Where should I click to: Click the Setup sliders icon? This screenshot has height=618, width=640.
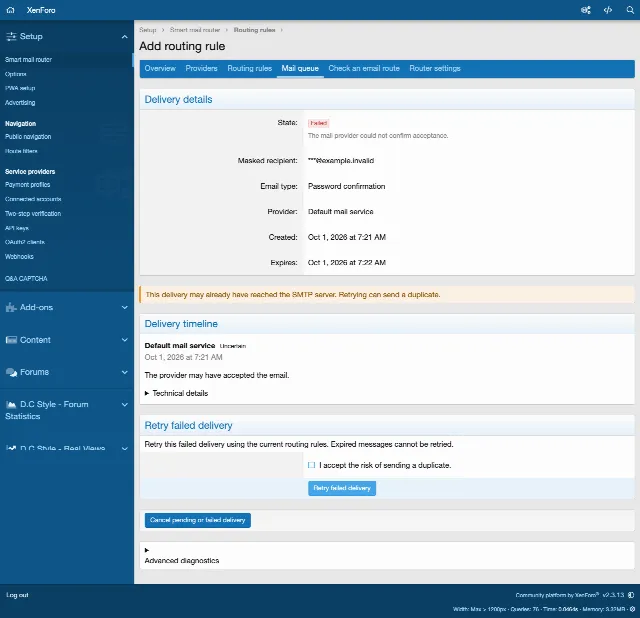pos(11,36)
